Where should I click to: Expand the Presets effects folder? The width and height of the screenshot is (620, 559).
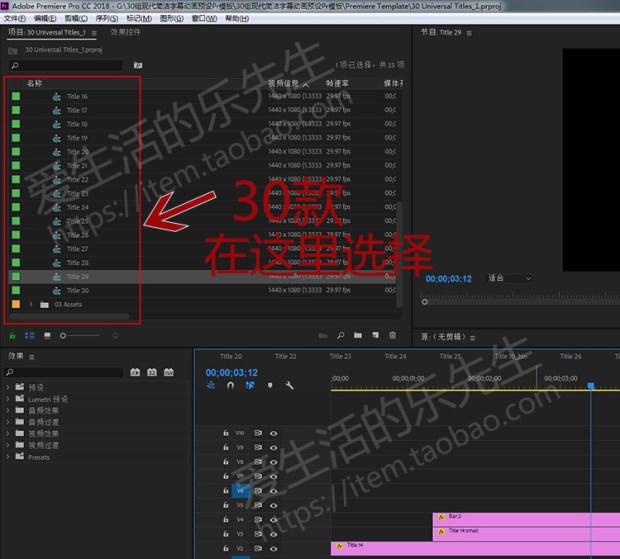pyautogui.click(x=8, y=457)
